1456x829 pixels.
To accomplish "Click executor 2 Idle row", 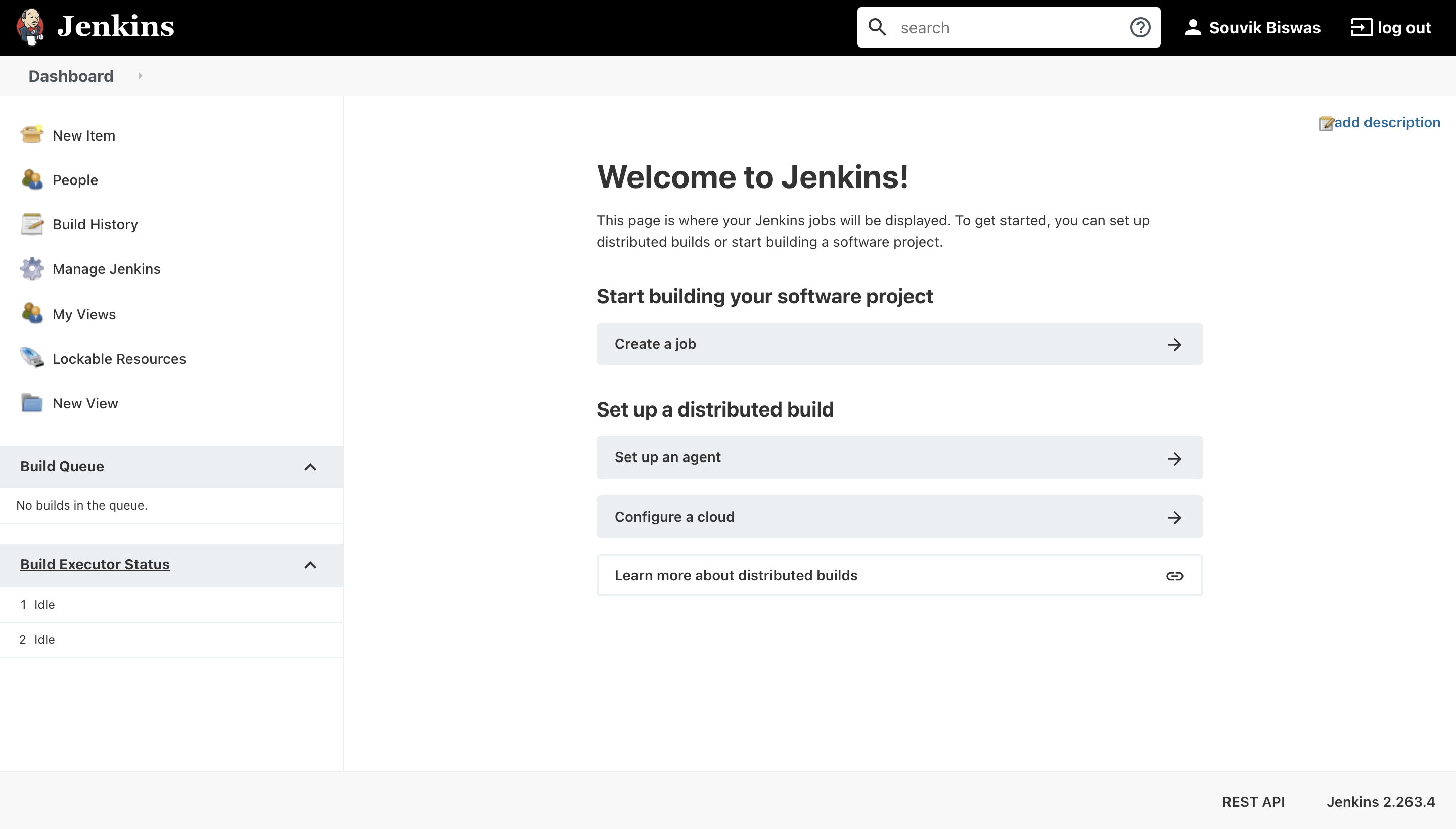I will (171, 639).
